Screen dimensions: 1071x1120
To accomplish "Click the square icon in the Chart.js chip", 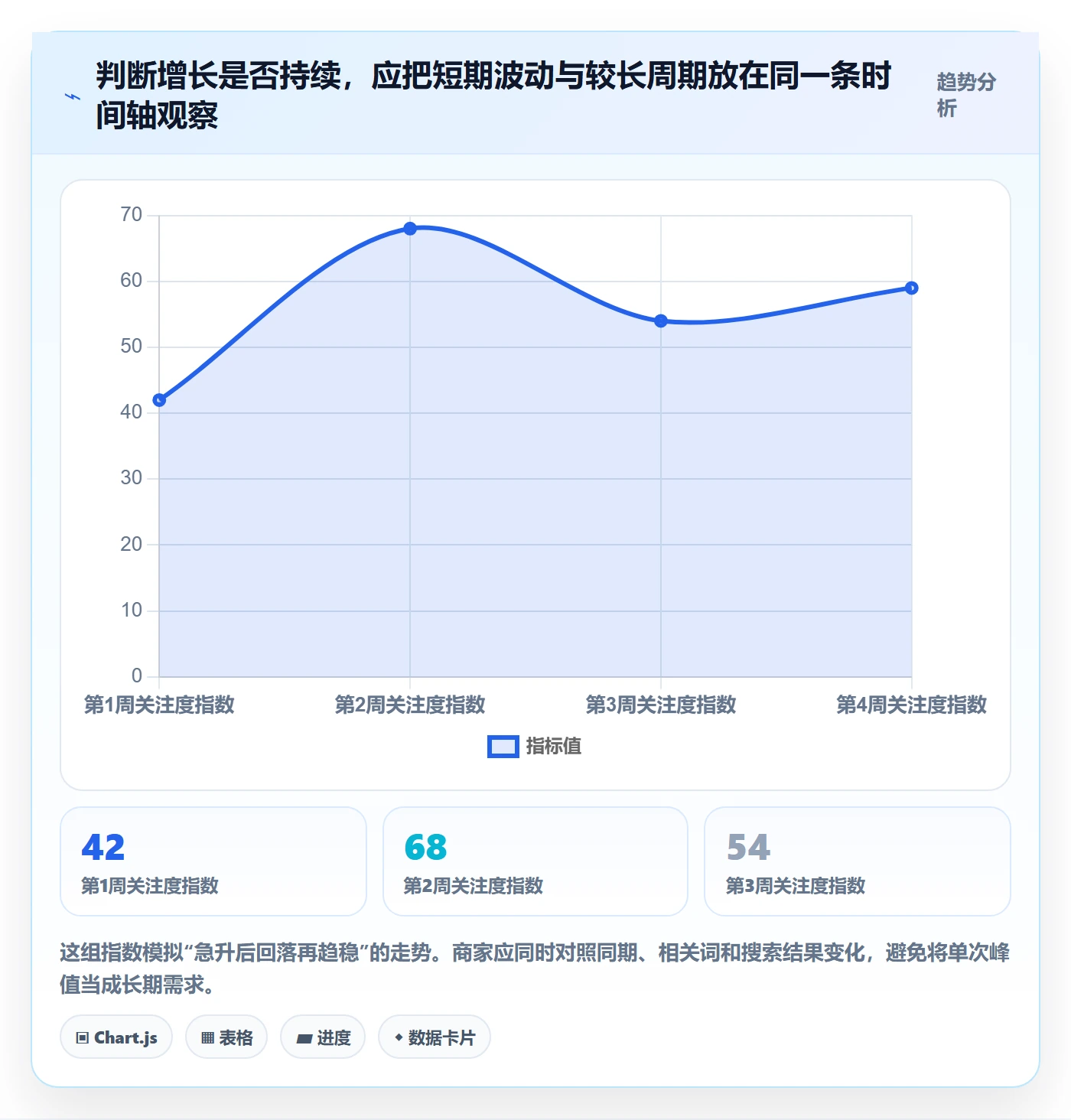I will (x=83, y=1038).
